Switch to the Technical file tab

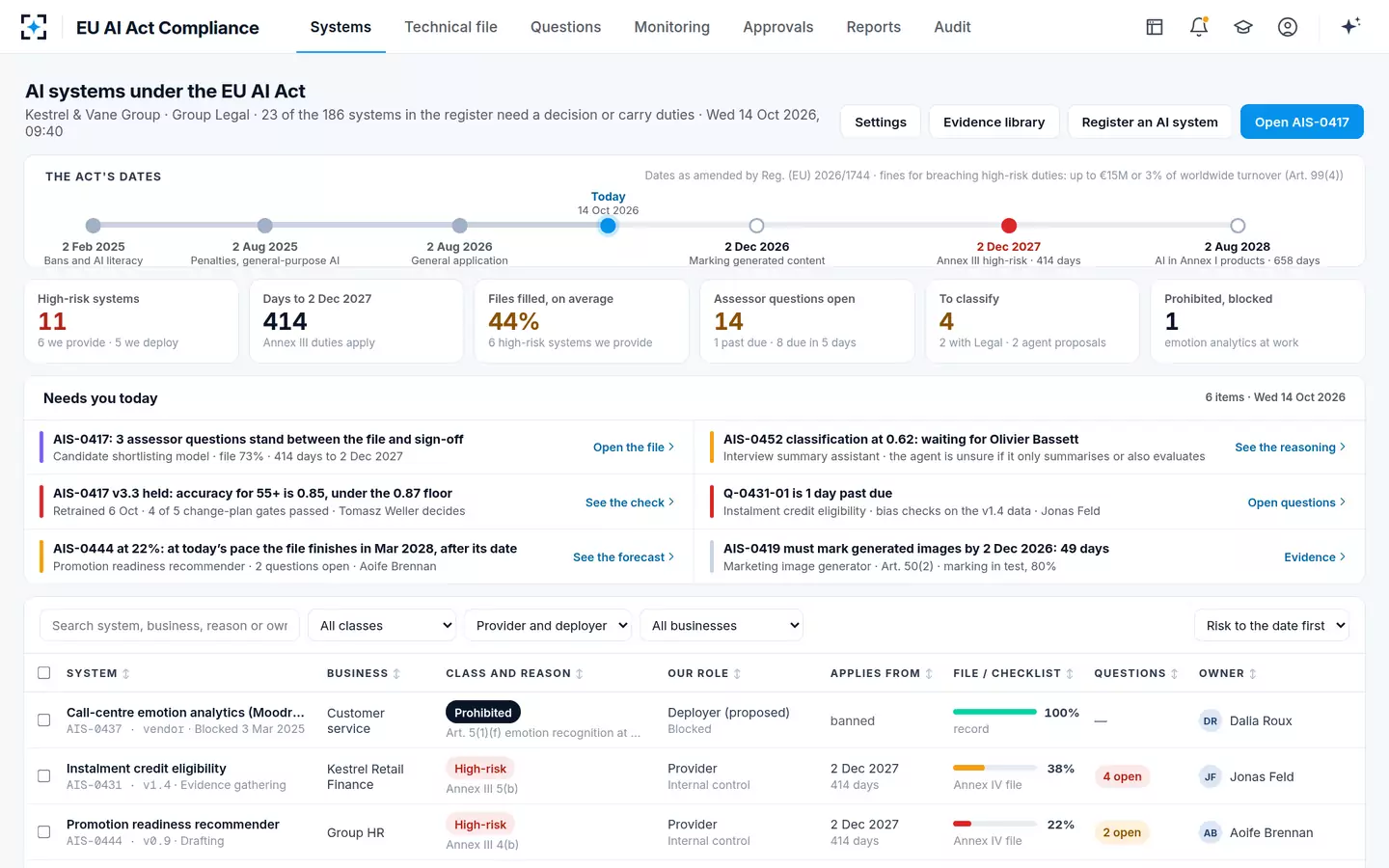[x=450, y=27]
